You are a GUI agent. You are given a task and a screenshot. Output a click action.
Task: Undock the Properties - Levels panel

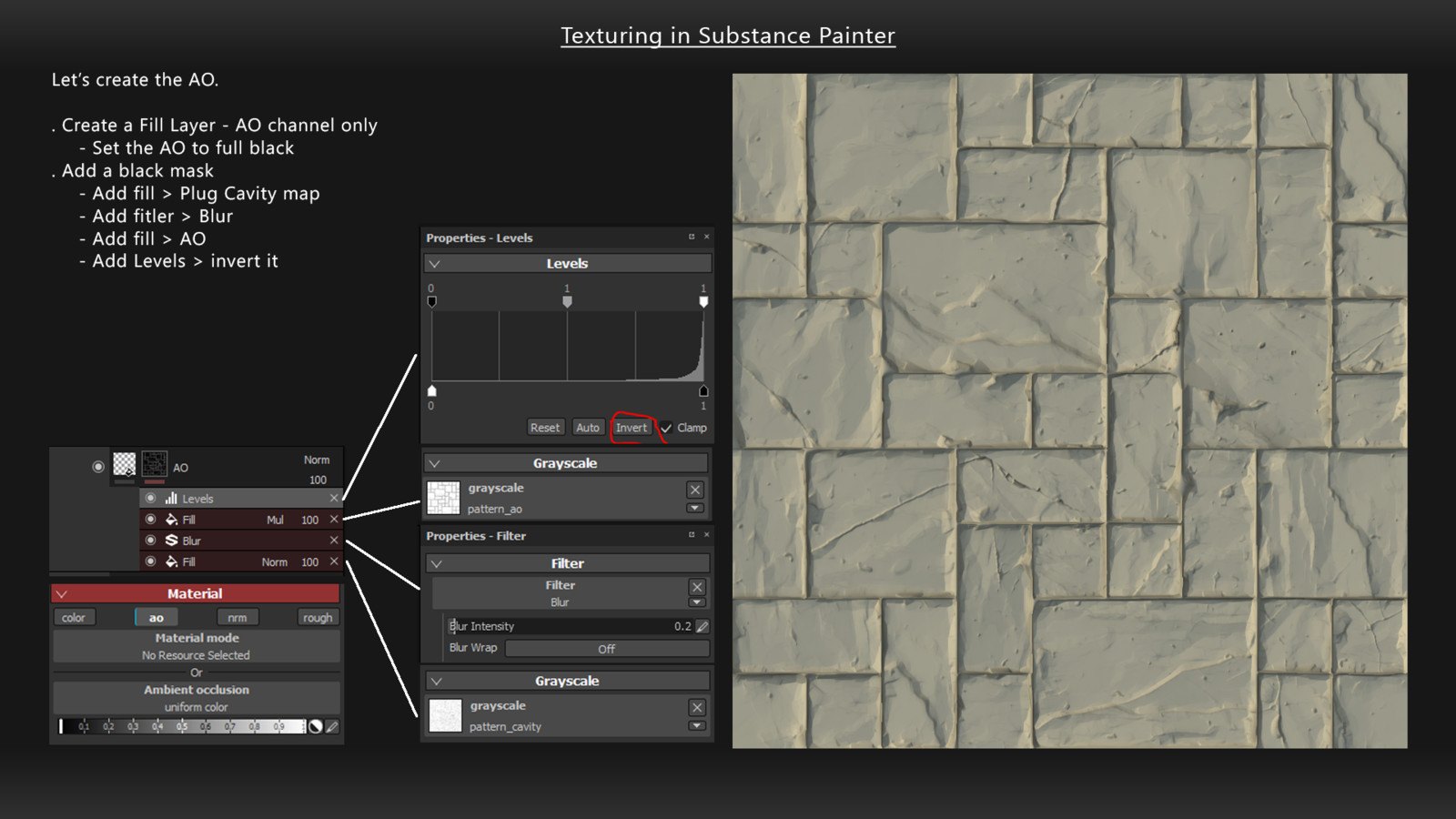pyautogui.click(x=692, y=237)
